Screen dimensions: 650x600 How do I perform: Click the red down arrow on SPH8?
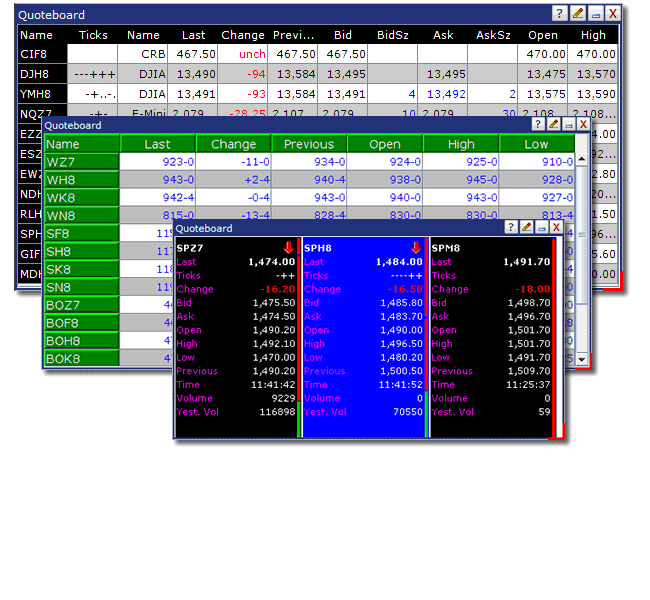(416, 248)
